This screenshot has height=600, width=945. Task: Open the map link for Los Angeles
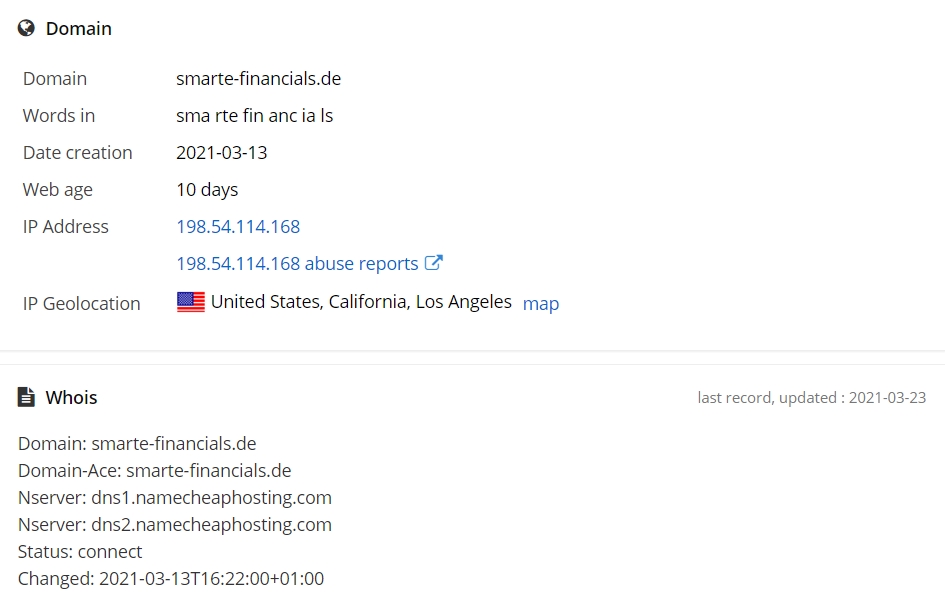(x=541, y=304)
